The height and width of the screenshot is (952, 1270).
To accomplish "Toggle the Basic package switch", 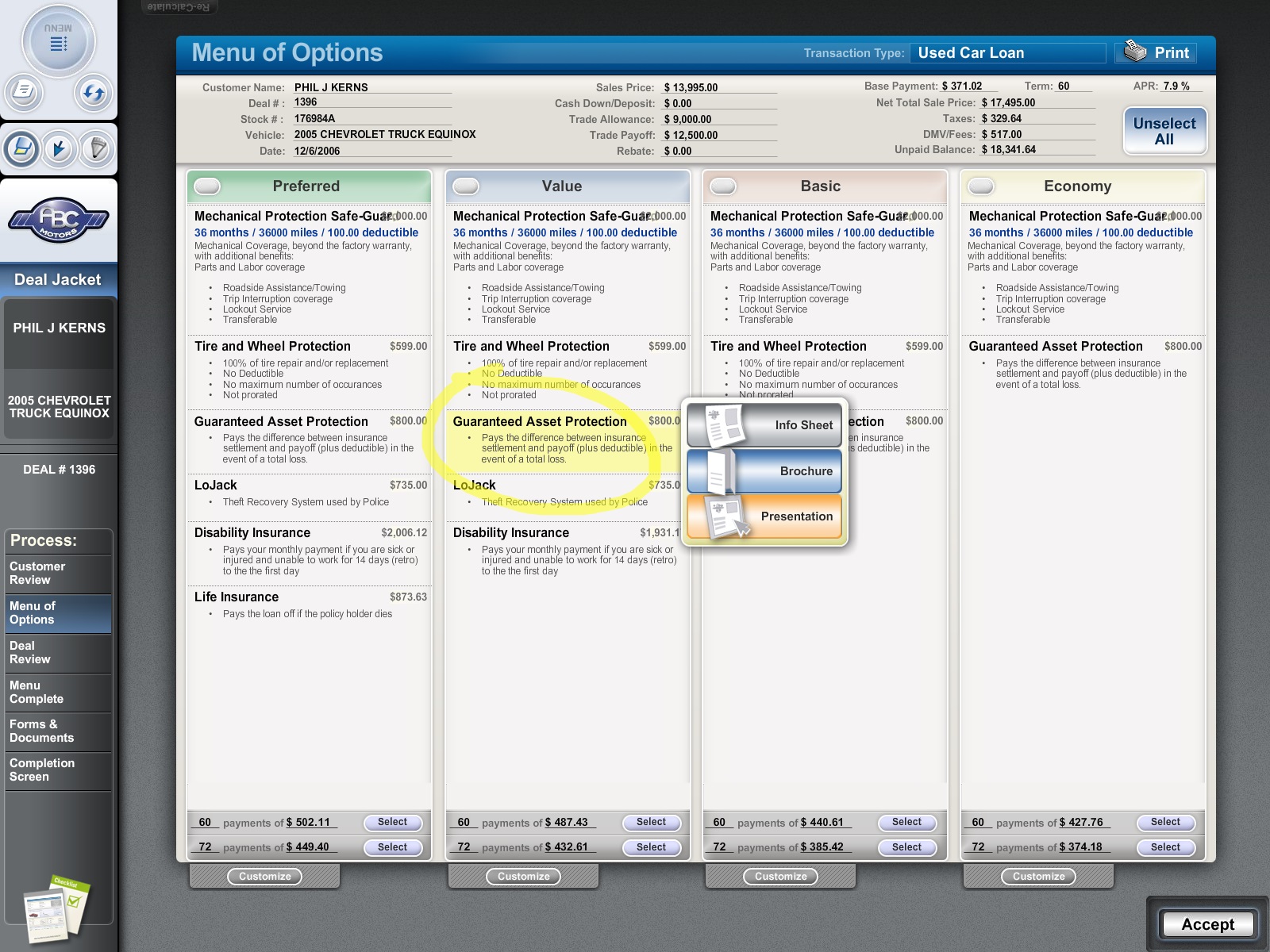I will pyautogui.click(x=723, y=186).
